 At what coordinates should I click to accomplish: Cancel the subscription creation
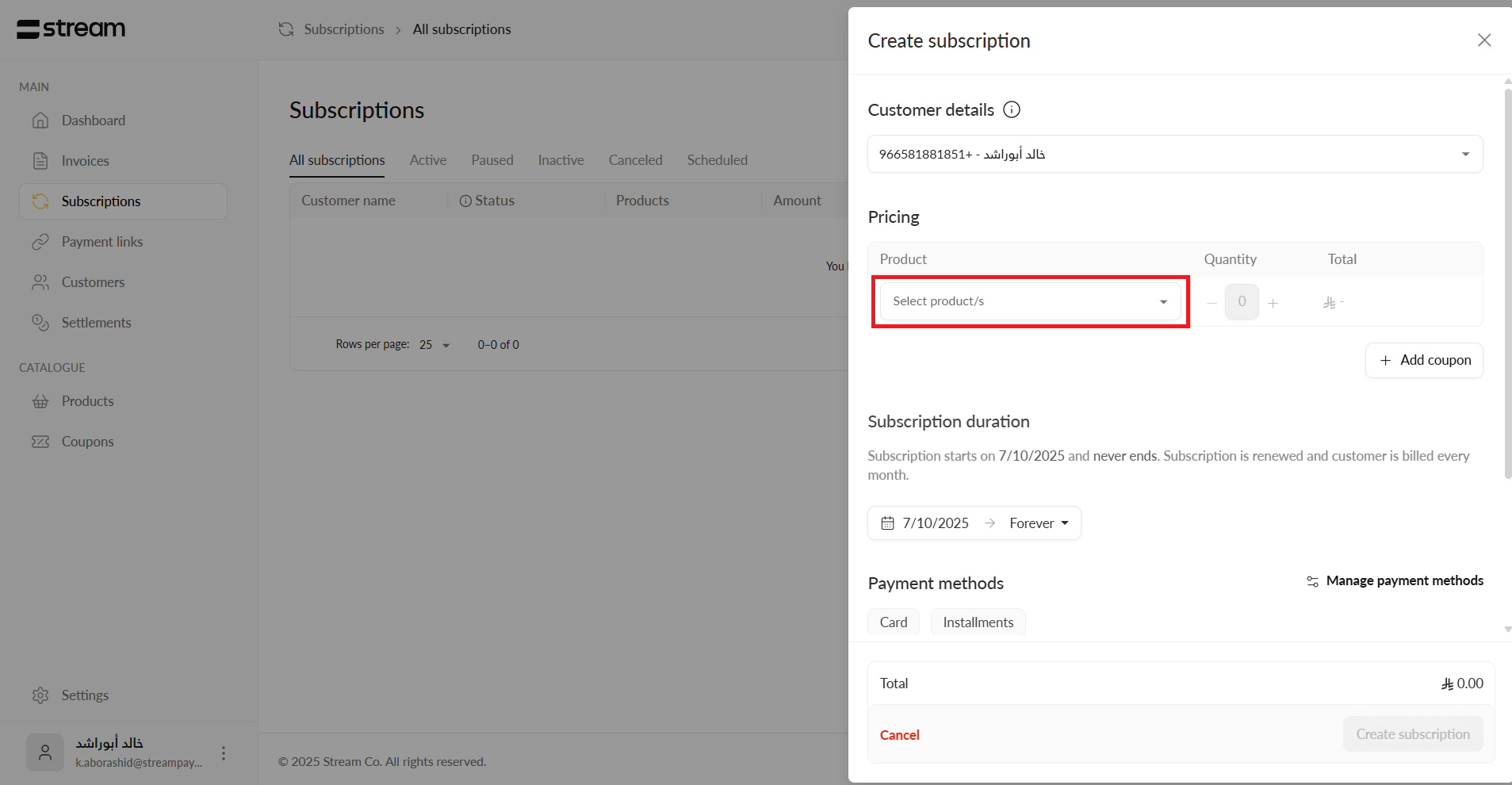pyautogui.click(x=899, y=735)
